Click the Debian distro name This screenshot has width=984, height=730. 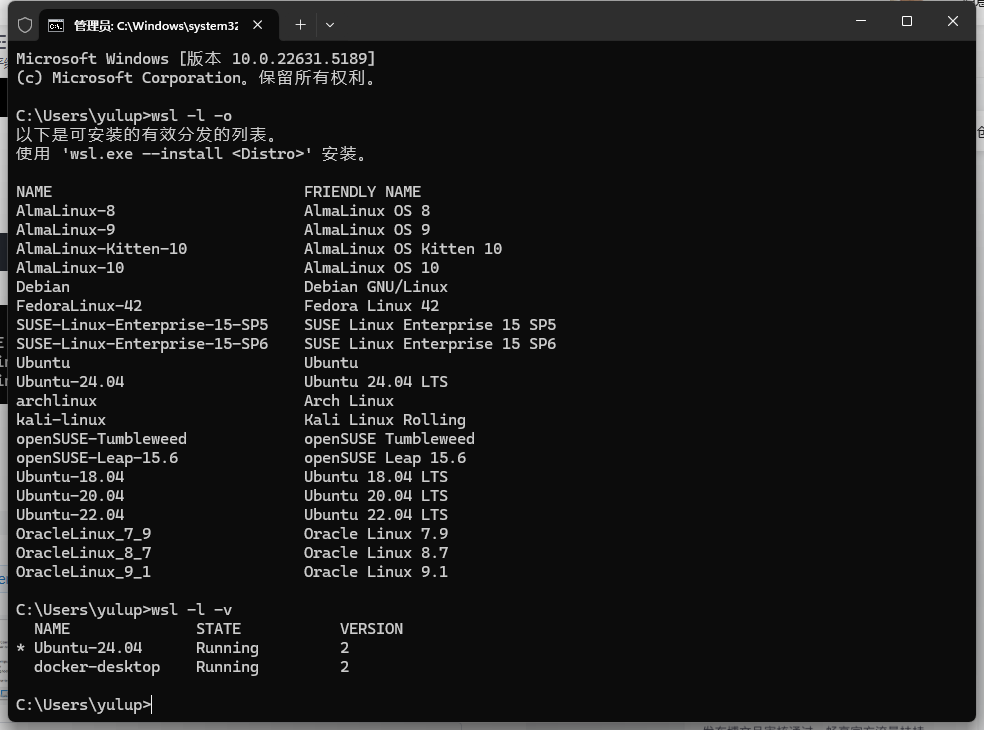(42, 286)
